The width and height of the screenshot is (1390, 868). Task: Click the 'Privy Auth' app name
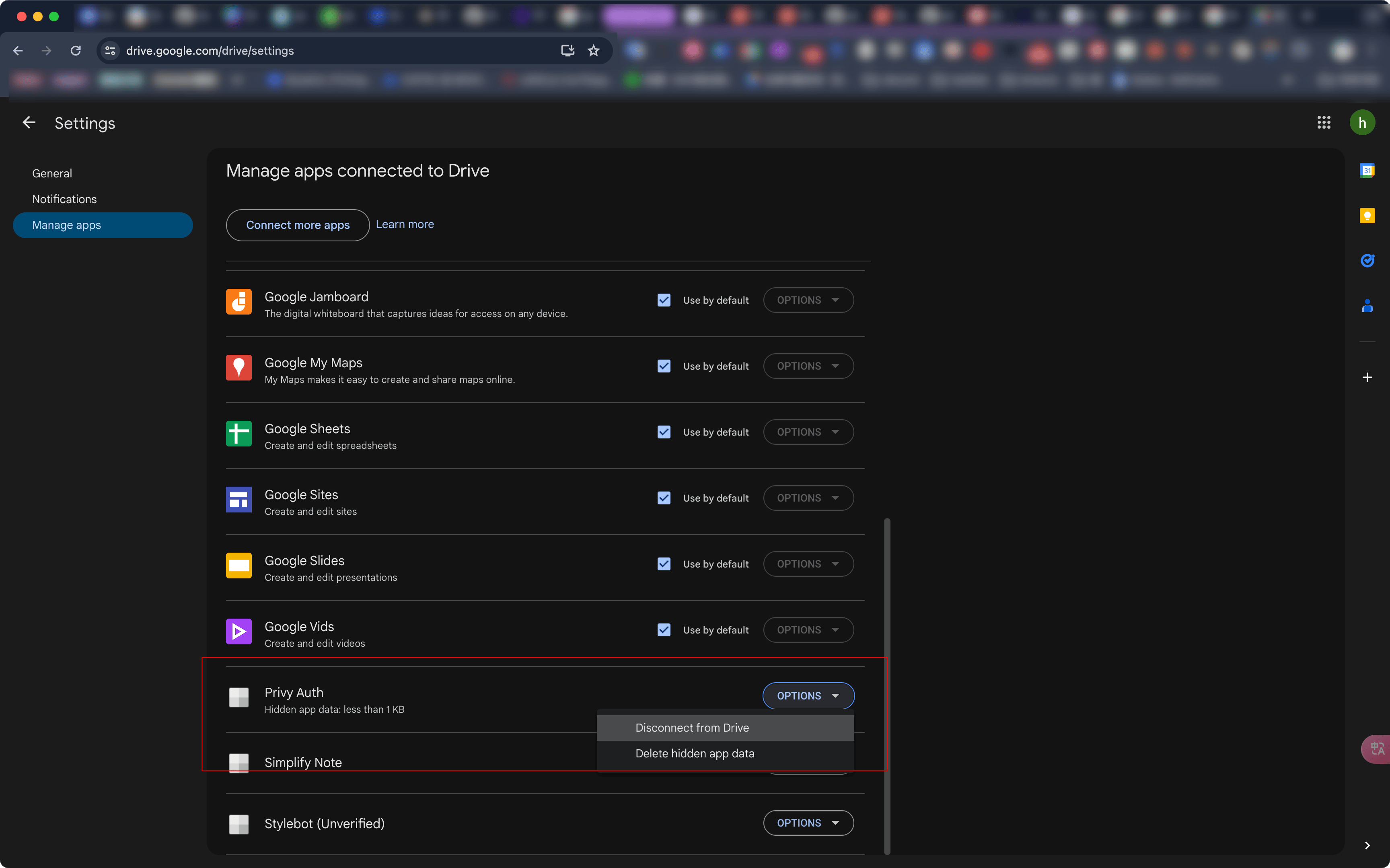pos(294,692)
